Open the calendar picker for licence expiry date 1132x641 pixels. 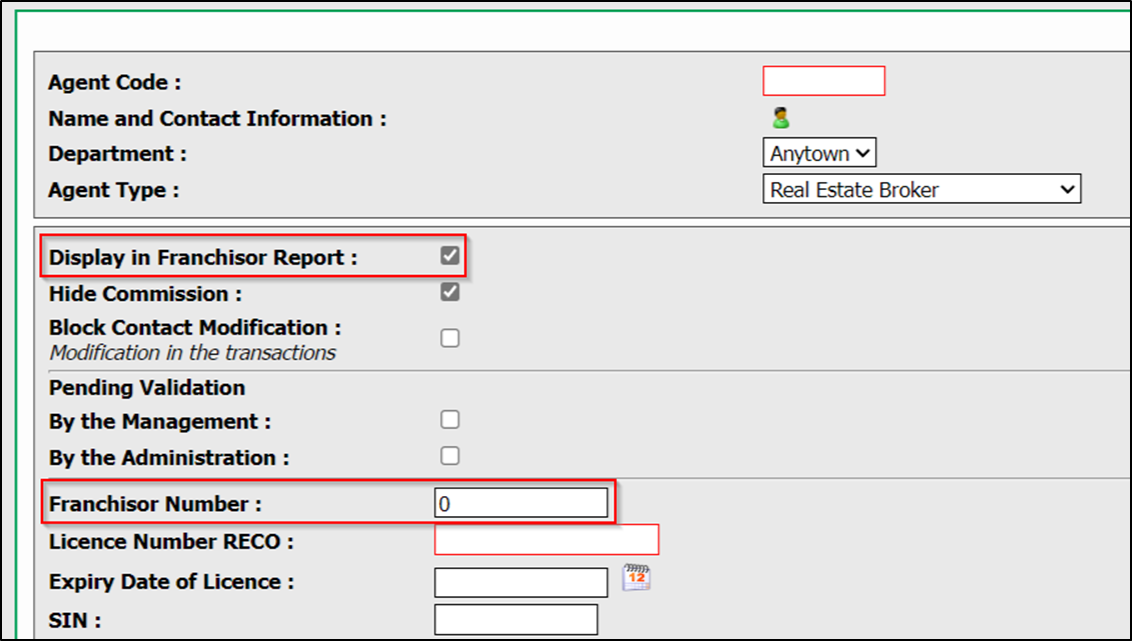[636, 577]
